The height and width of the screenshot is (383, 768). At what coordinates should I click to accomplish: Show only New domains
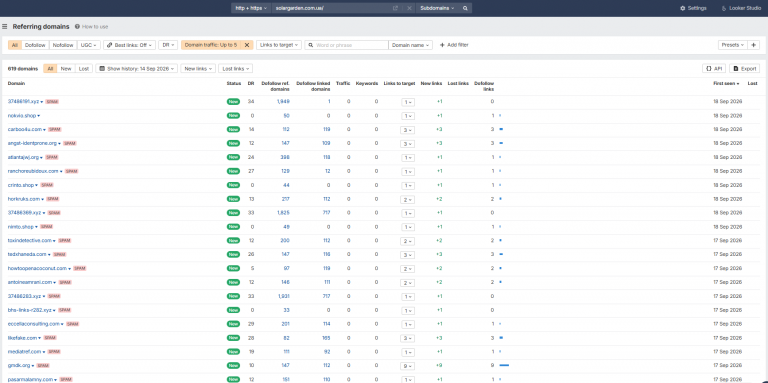tap(66, 69)
